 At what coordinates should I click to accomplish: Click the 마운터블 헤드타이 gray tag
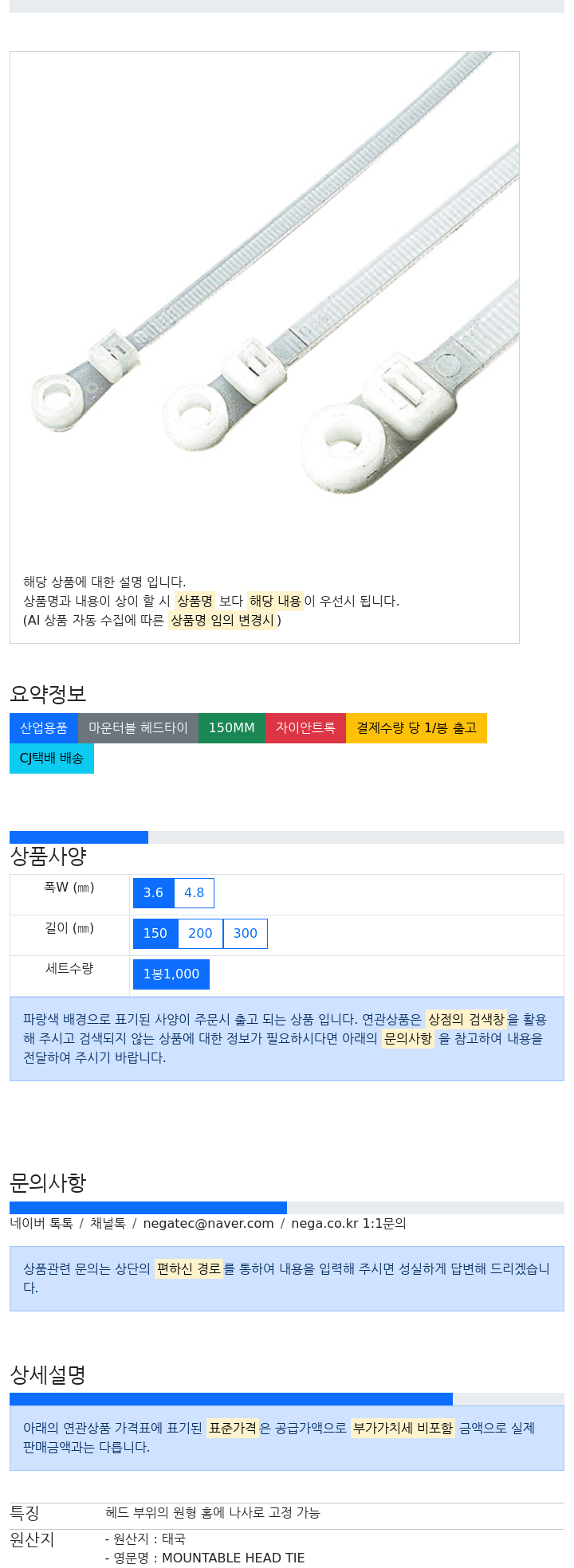(138, 728)
